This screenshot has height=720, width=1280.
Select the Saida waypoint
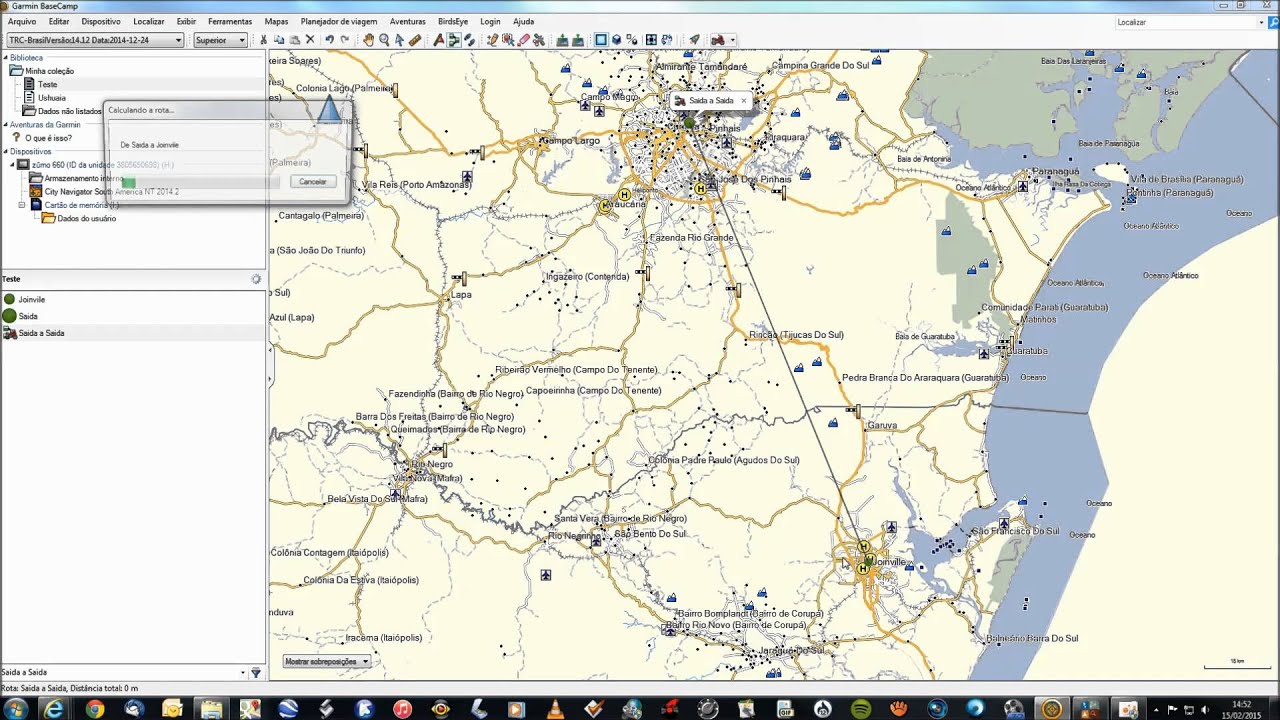click(27, 316)
